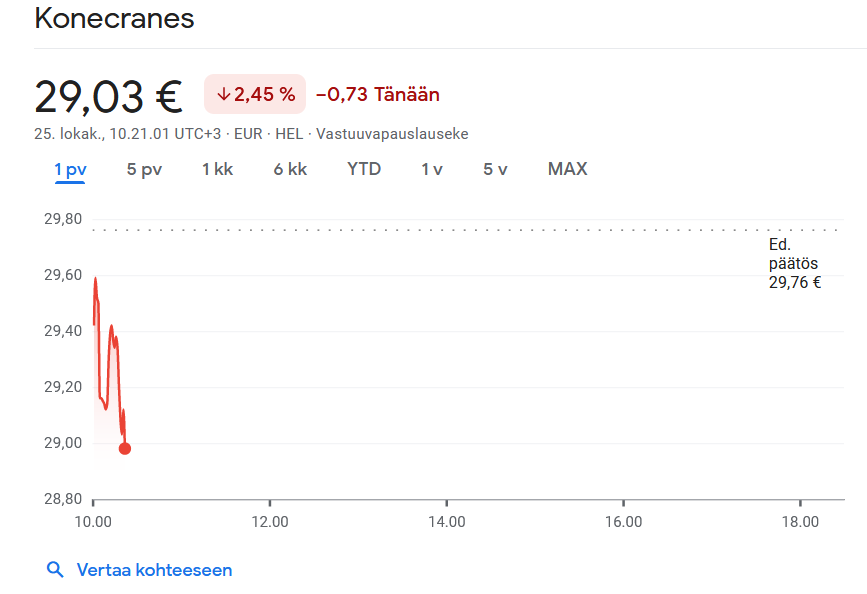Click the Konecranes title heading
Screen dimensions: 867x594
[x=114, y=18]
